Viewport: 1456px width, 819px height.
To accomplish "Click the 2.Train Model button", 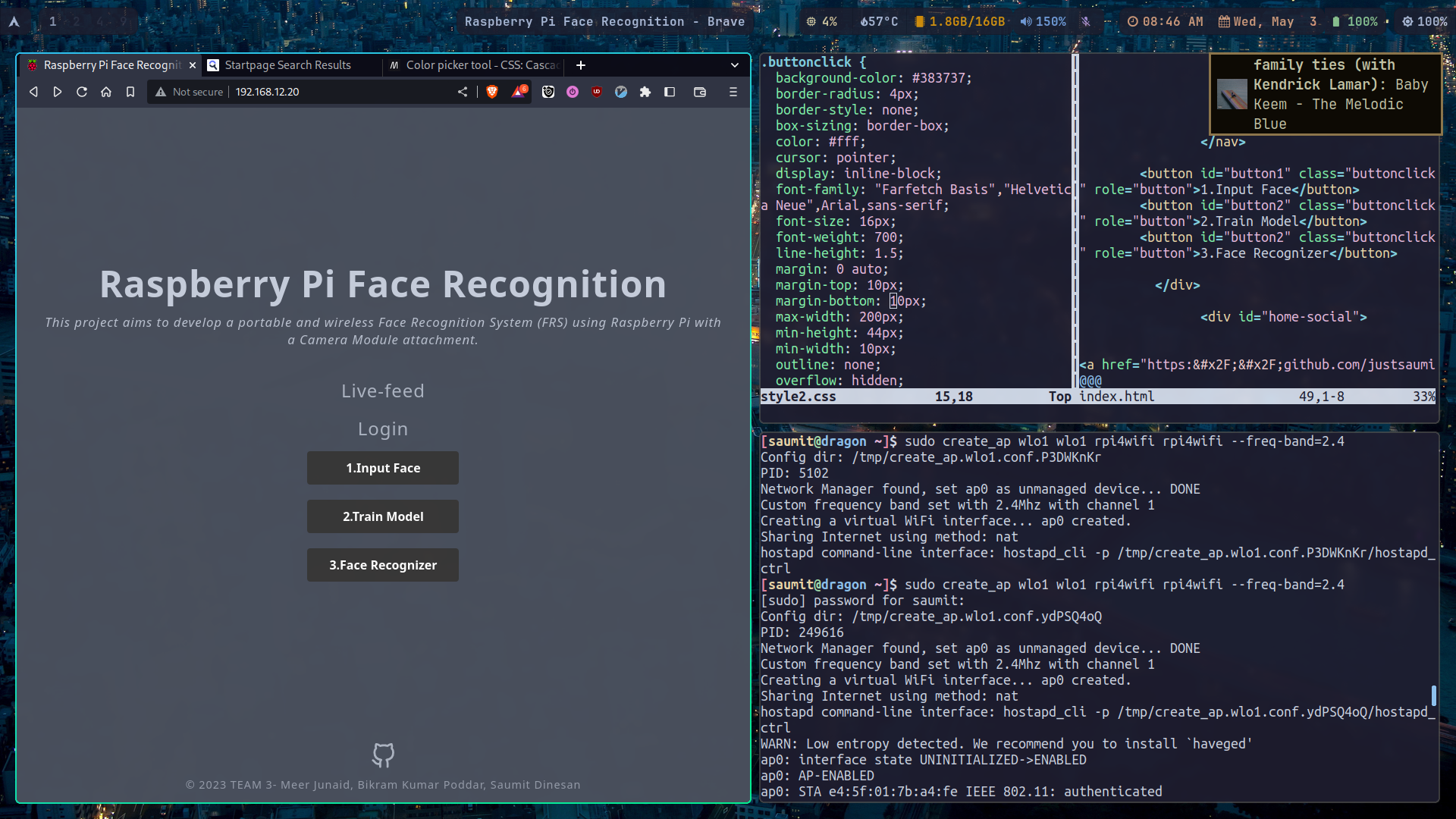I will pyautogui.click(x=383, y=516).
